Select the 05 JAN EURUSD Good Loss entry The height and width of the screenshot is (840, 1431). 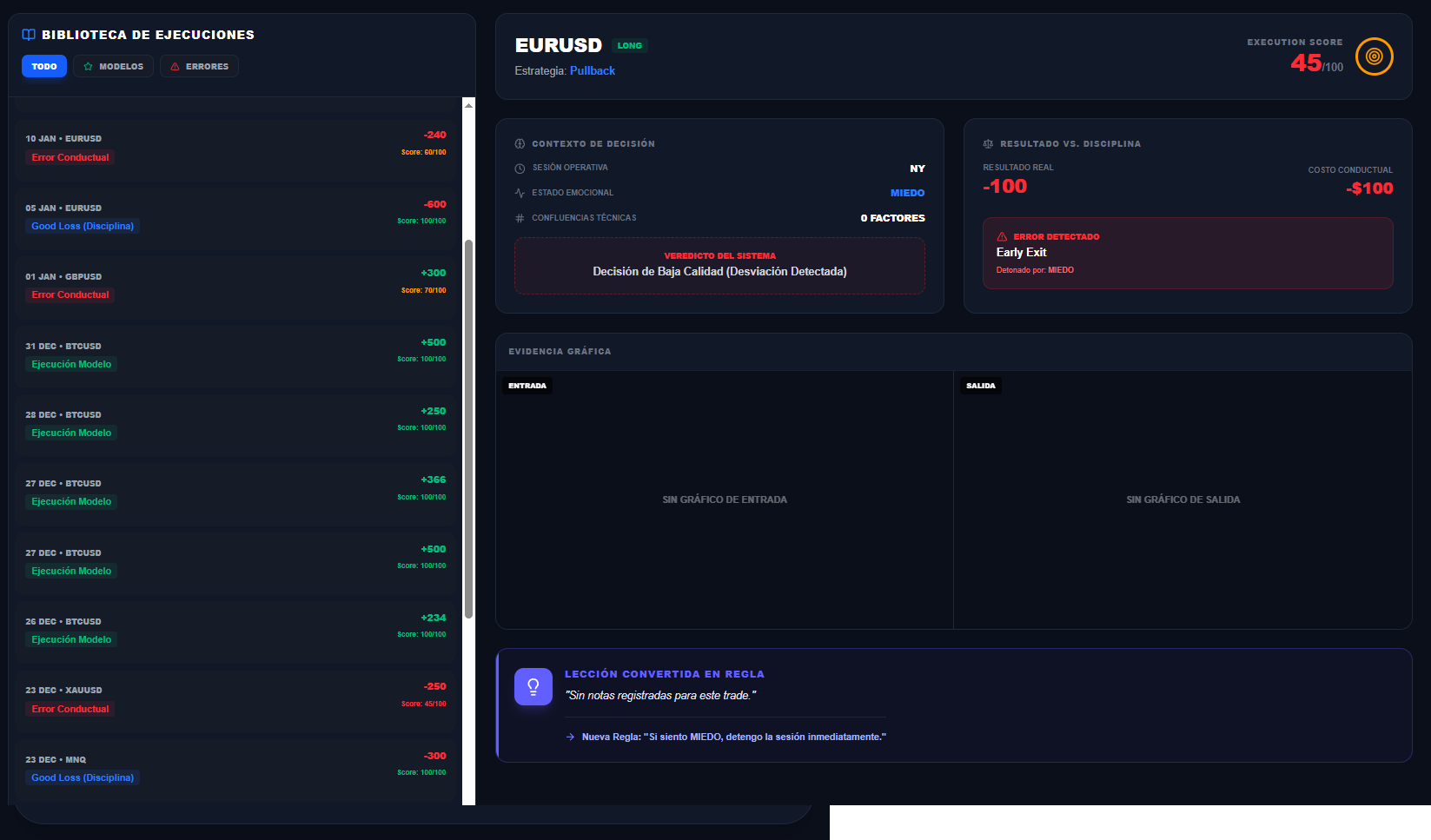click(x=235, y=217)
